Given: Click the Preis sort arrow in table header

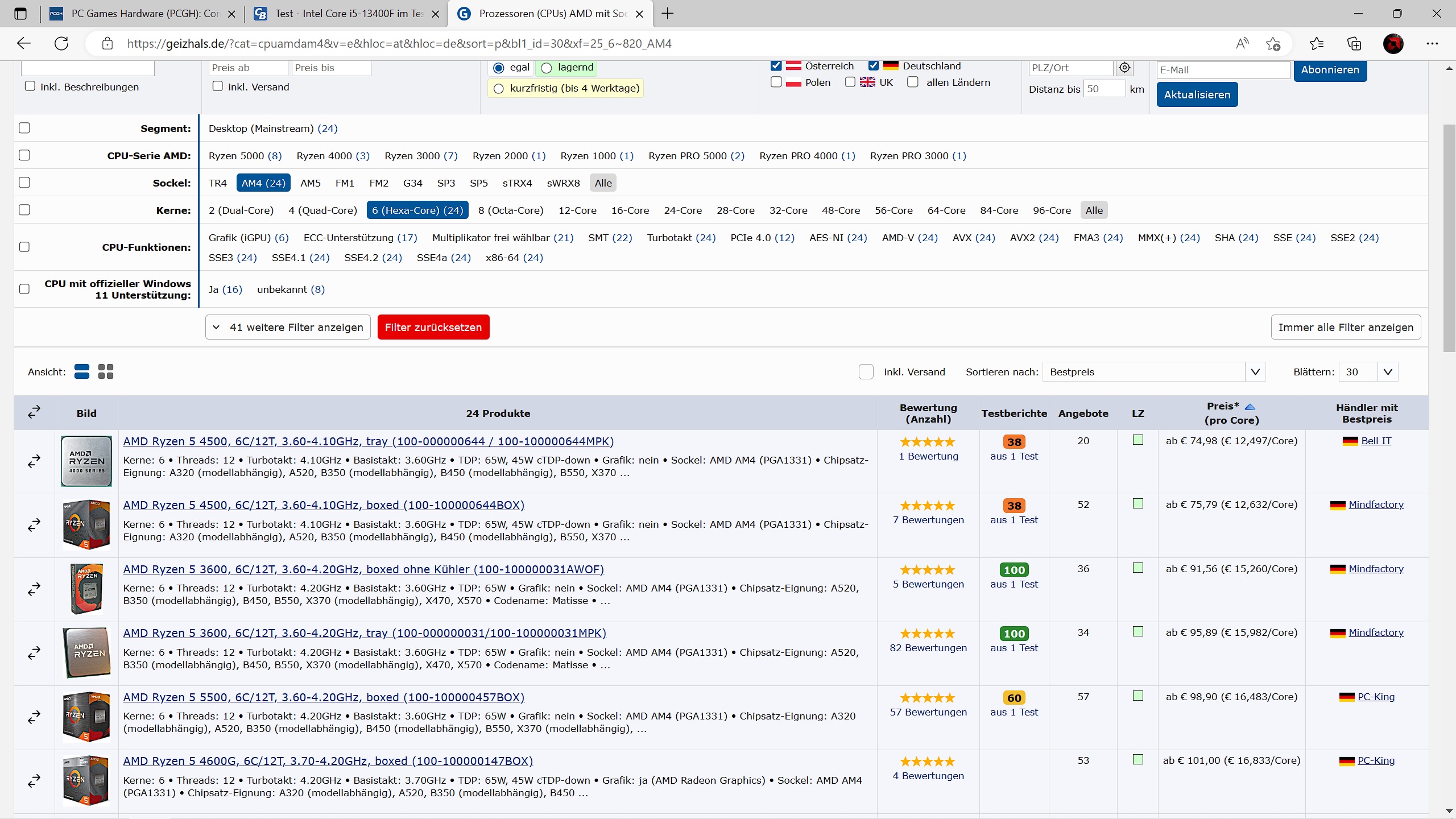Looking at the screenshot, I should 1250,407.
